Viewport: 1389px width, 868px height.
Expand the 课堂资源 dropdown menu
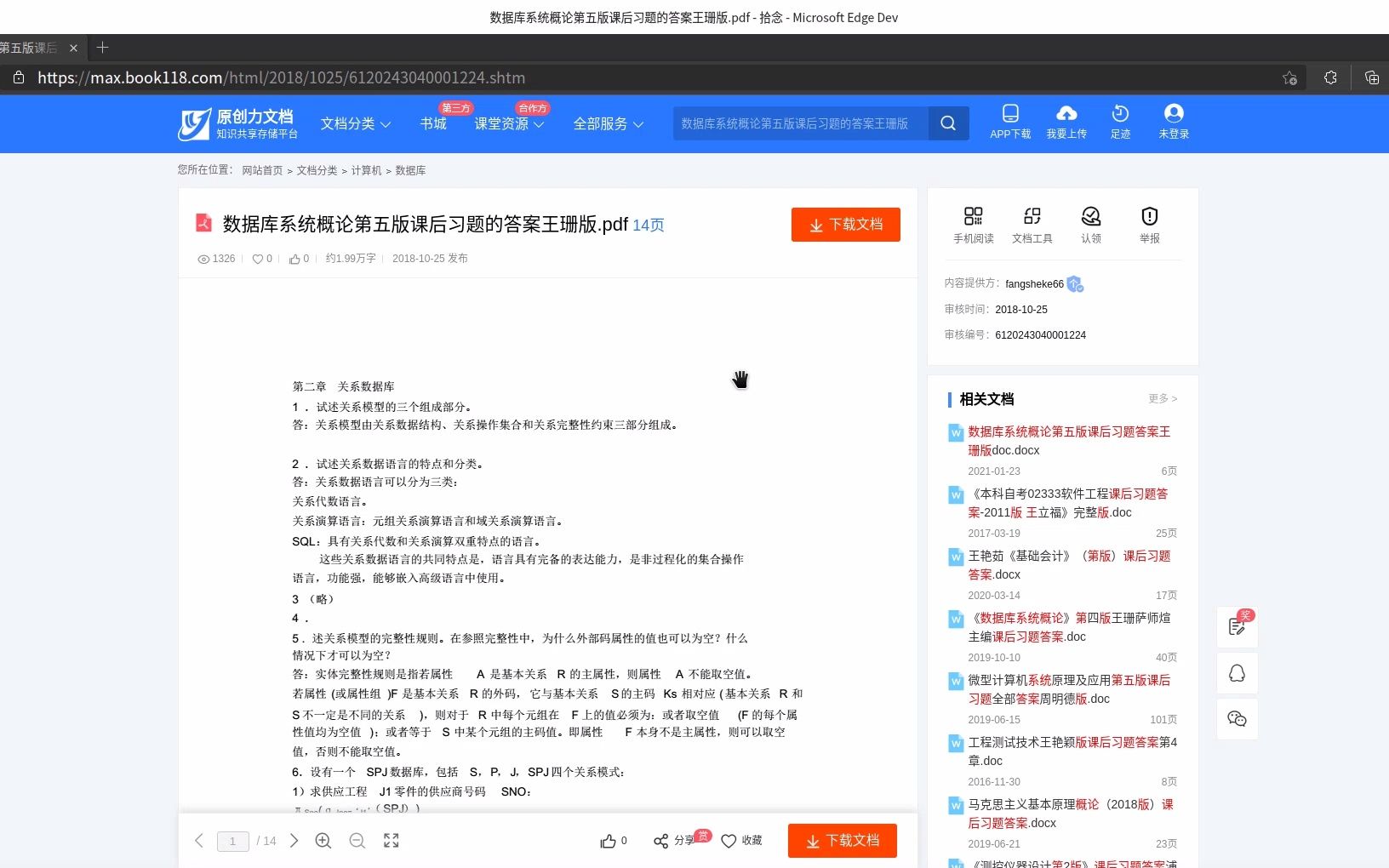click(x=509, y=124)
